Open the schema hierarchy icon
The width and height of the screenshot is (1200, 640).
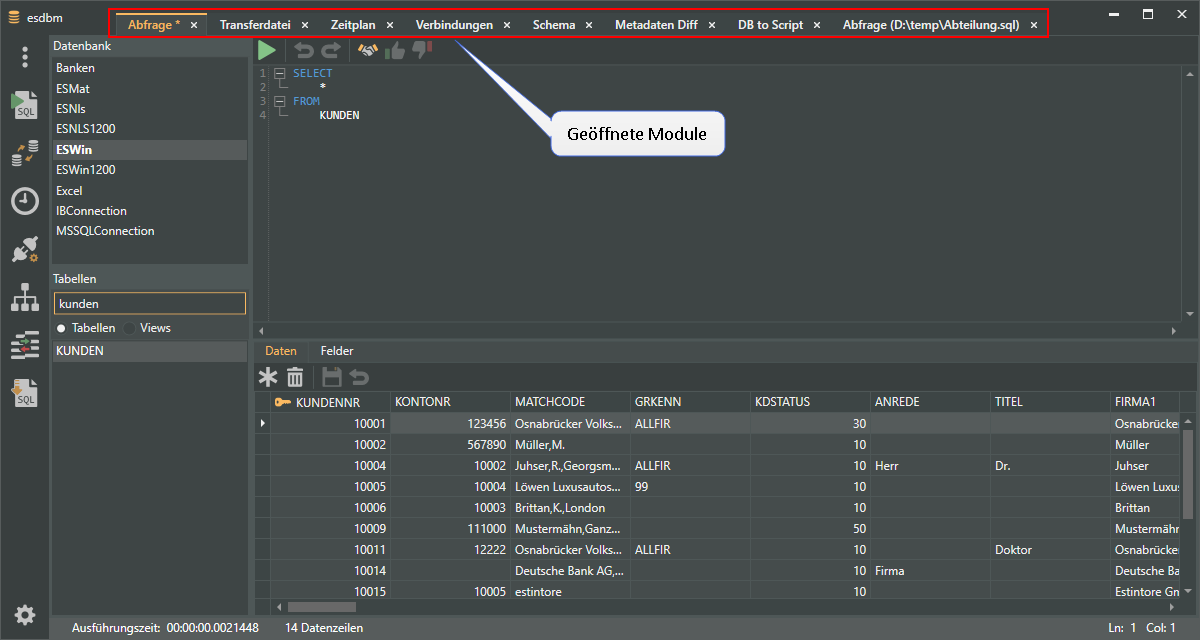click(25, 296)
